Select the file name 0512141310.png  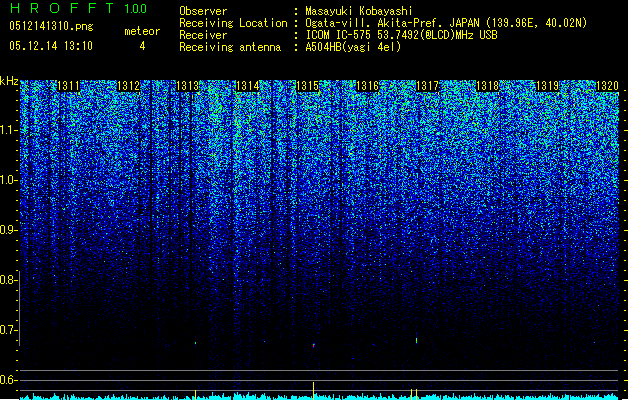point(51,26)
